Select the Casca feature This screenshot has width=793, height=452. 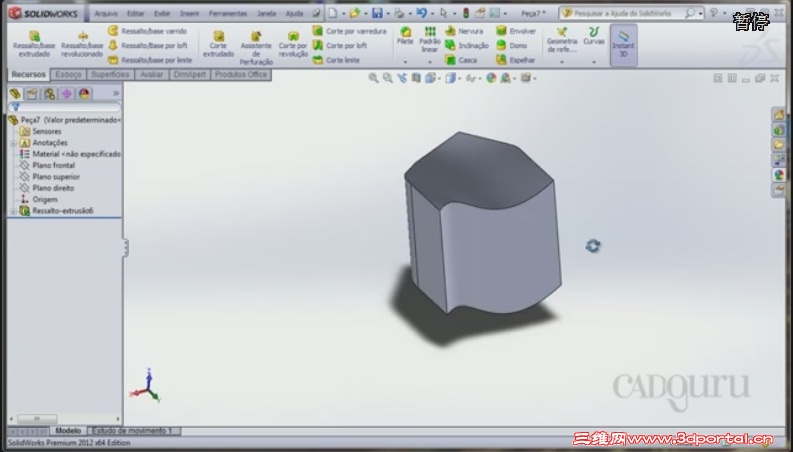[x=461, y=60]
